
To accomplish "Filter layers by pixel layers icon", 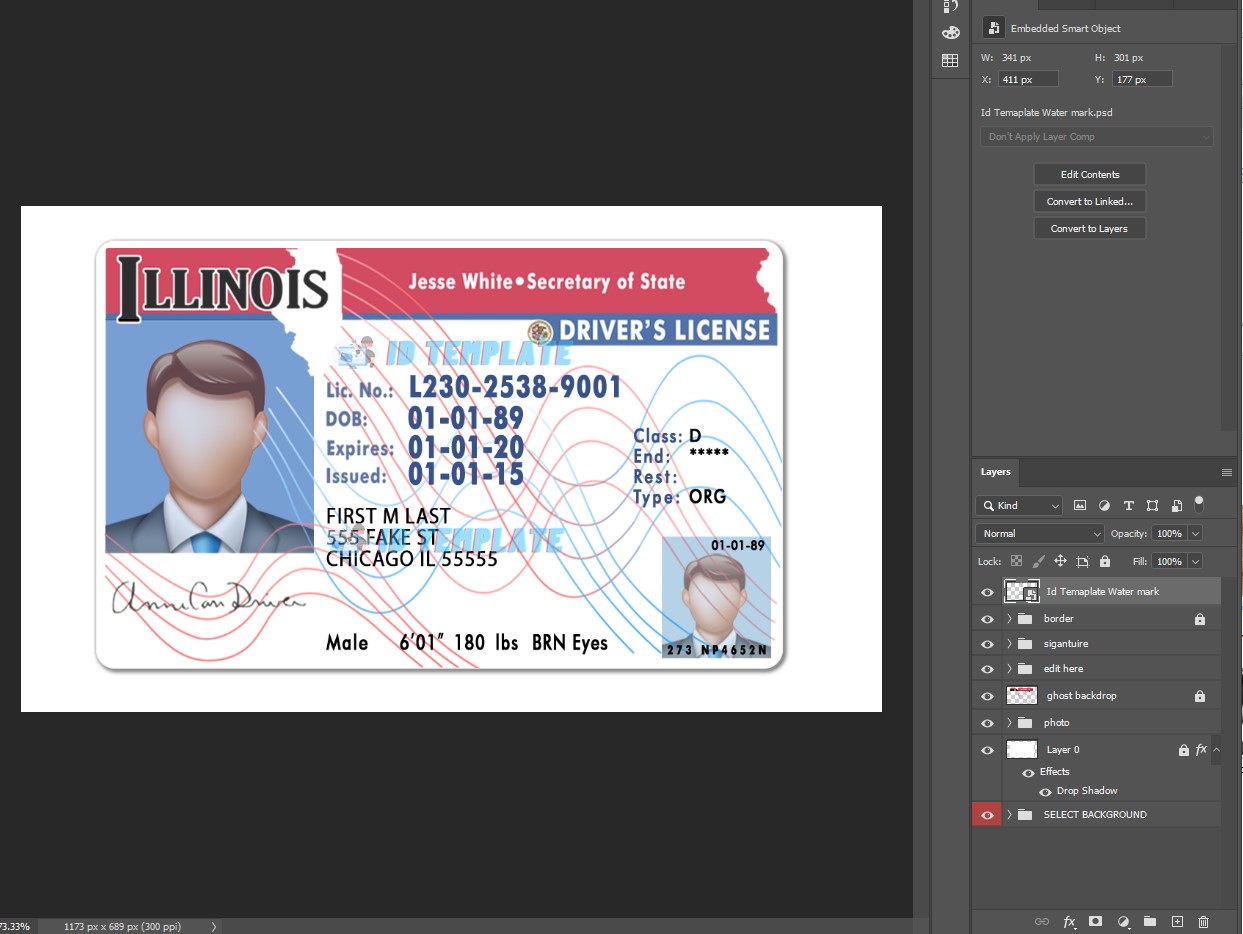I will (1080, 506).
